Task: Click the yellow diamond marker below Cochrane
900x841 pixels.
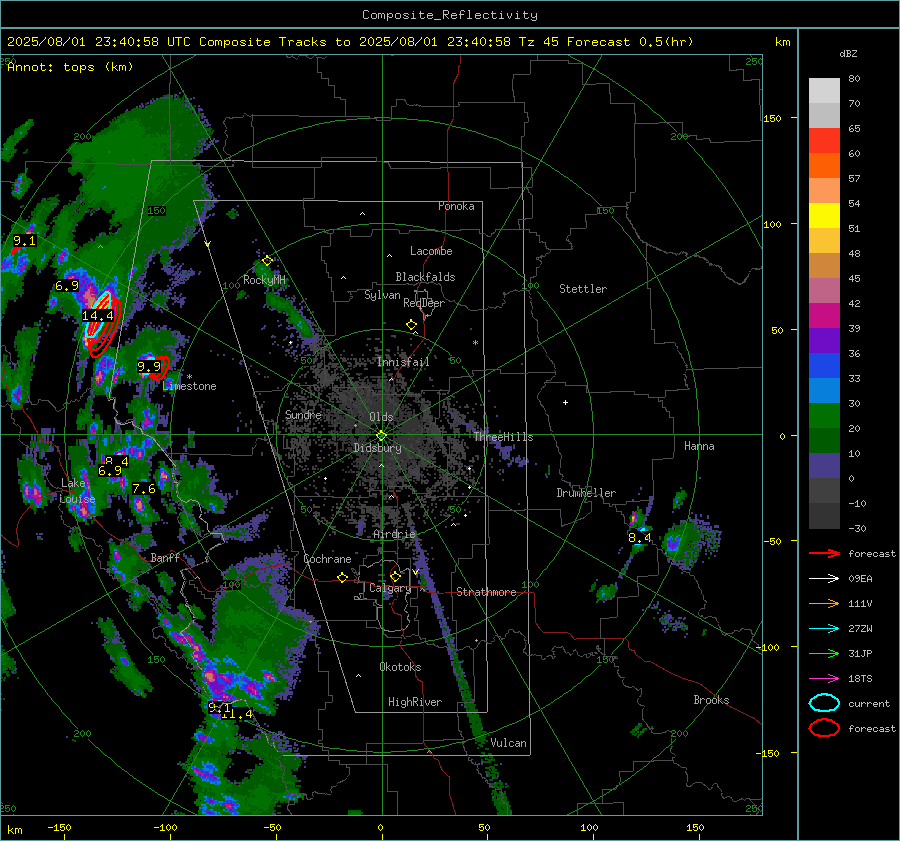Action: (343, 578)
